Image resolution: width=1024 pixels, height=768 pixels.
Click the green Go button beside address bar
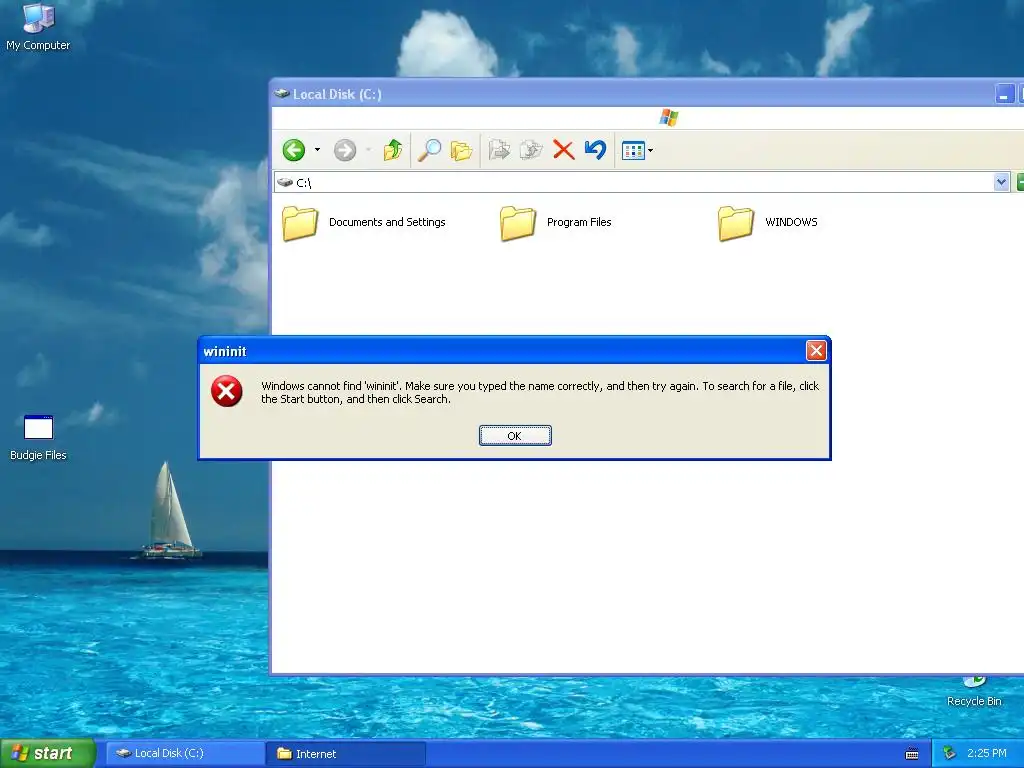click(x=1019, y=182)
